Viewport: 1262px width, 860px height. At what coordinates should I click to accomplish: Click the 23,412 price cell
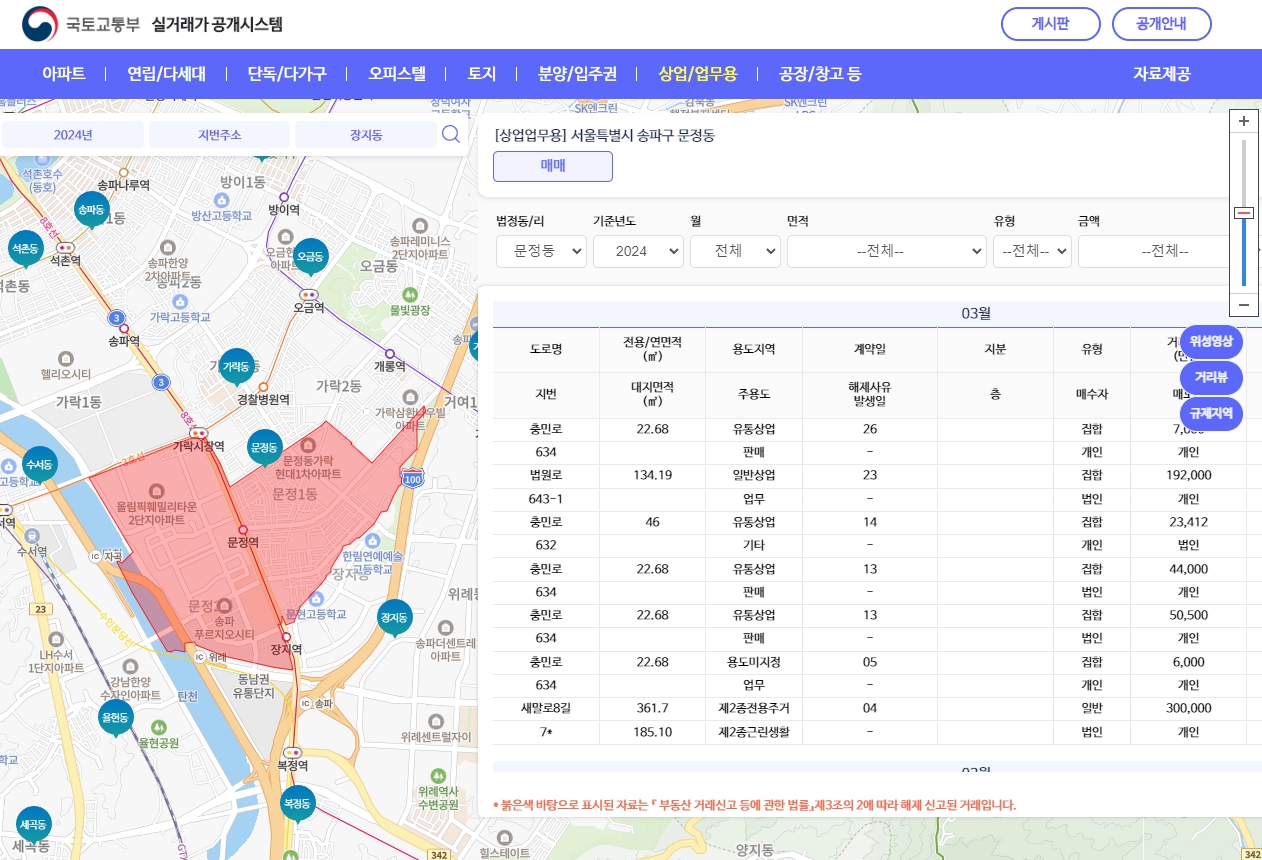[x=1188, y=522]
